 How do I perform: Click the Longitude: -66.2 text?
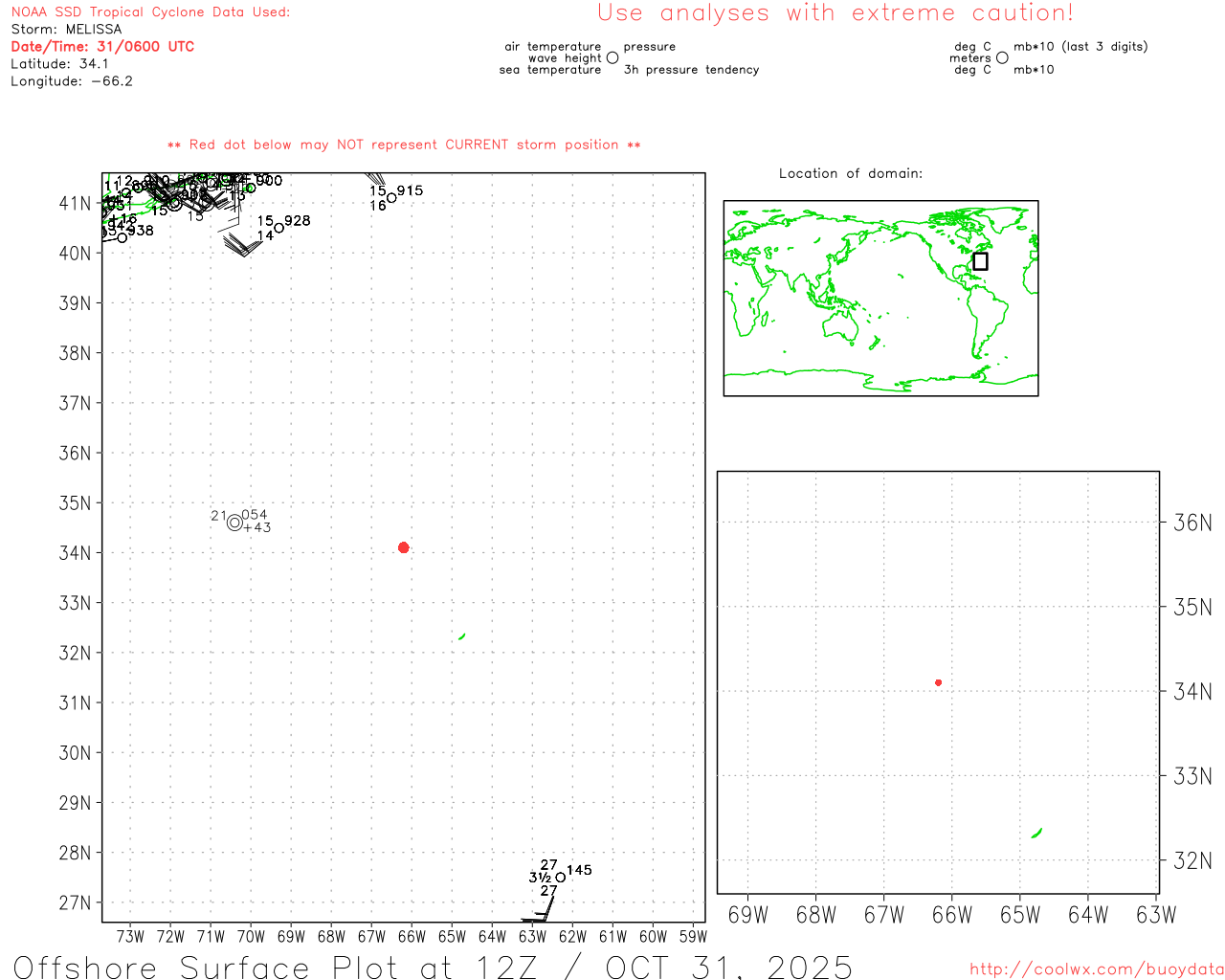click(x=72, y=81)
